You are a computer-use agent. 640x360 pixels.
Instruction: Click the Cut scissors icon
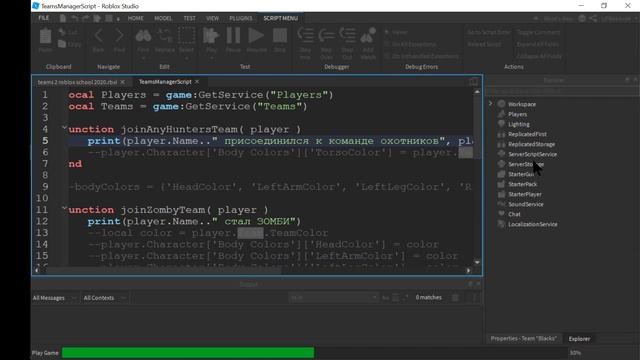pos(62,32)
